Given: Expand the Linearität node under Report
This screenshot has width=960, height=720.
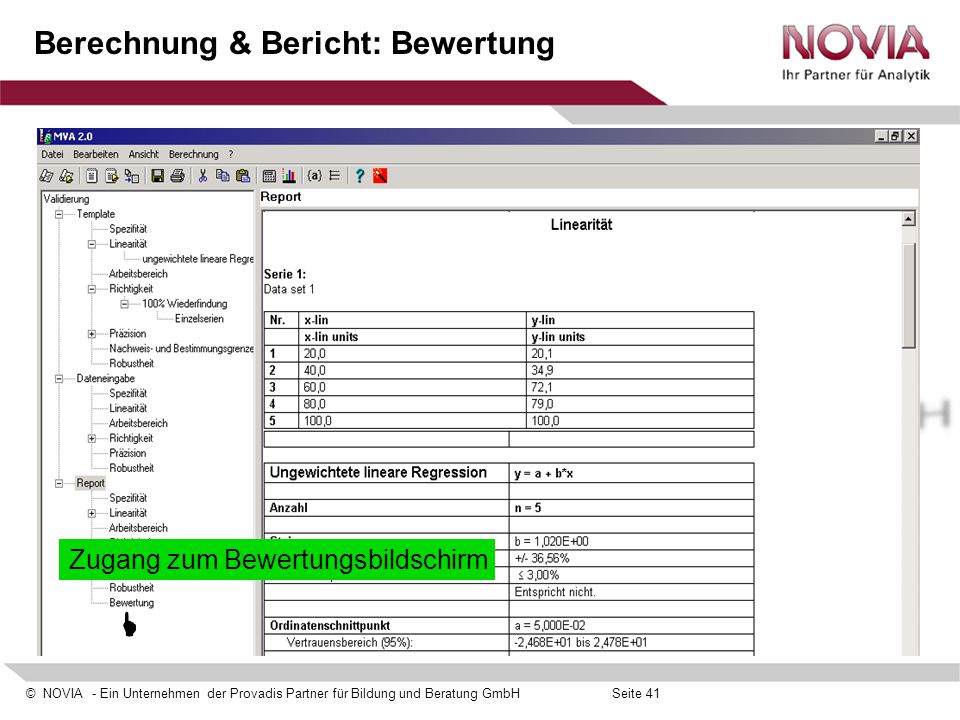Looking at the screenshot, I should point(92,514).
